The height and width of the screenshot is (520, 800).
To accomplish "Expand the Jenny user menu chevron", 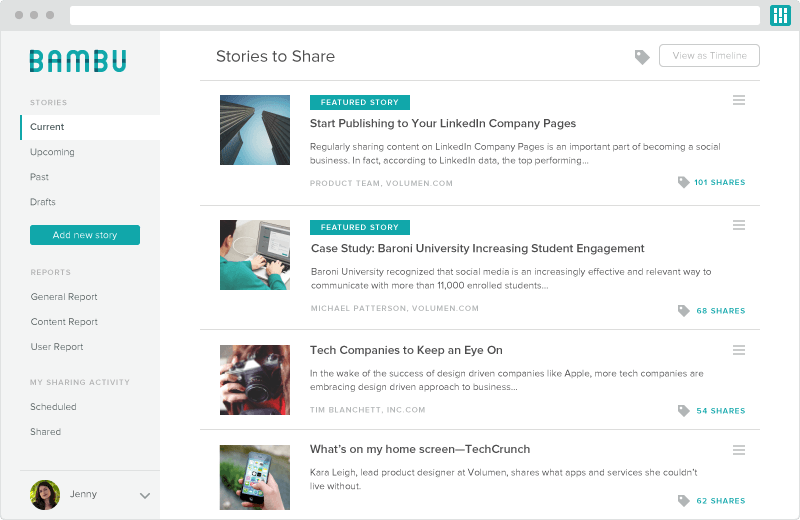I will pos(144,495).
